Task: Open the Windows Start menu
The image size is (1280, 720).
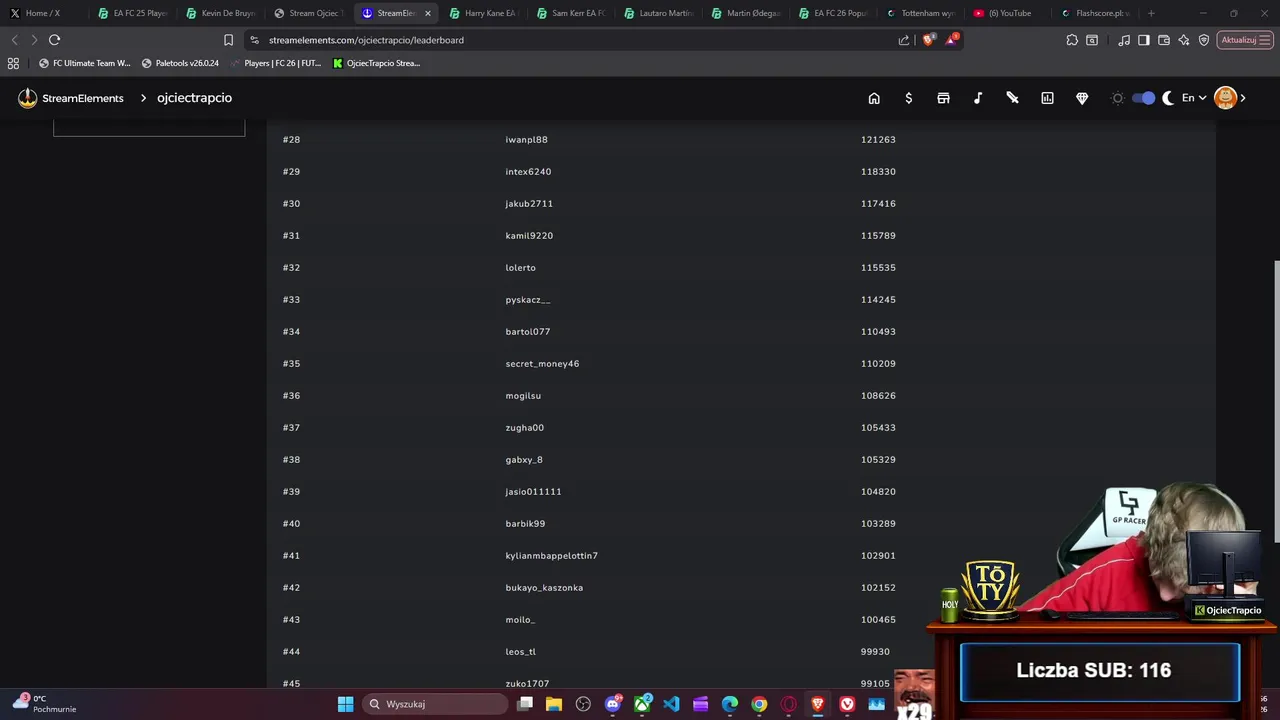Action: pyautogui.click(x=345, y=704)
